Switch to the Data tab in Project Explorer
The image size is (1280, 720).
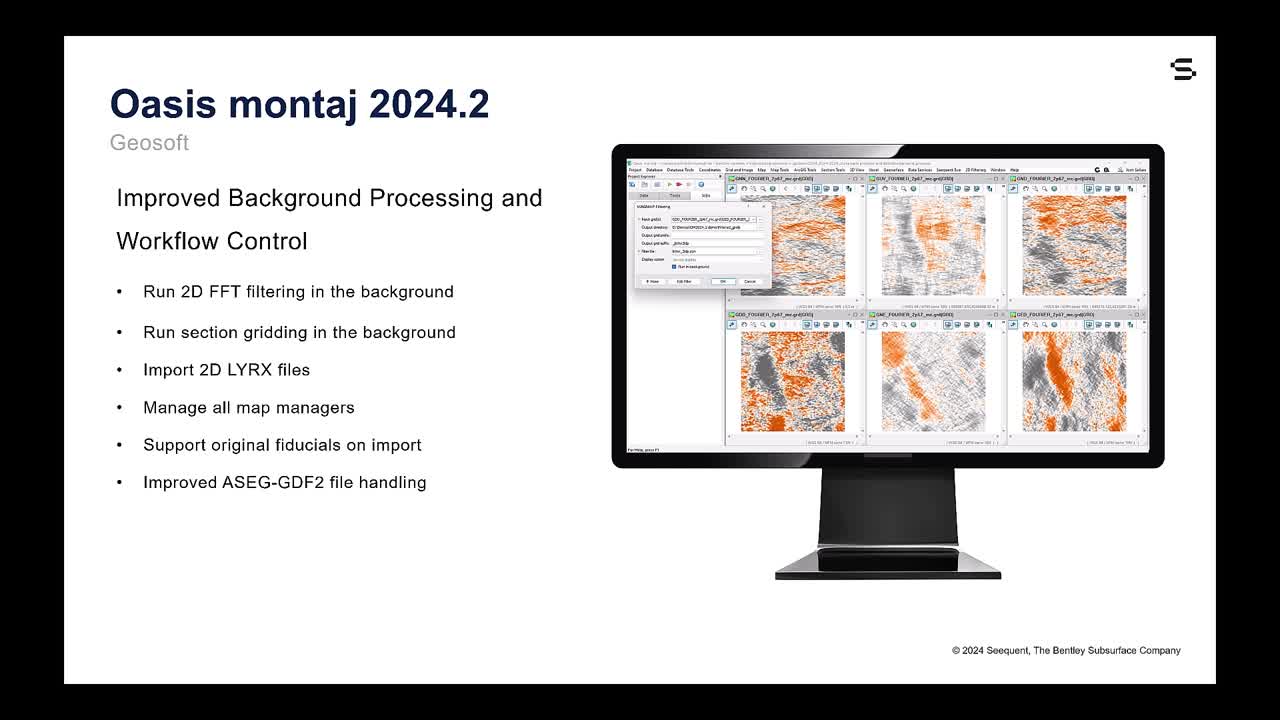point(644,195)
